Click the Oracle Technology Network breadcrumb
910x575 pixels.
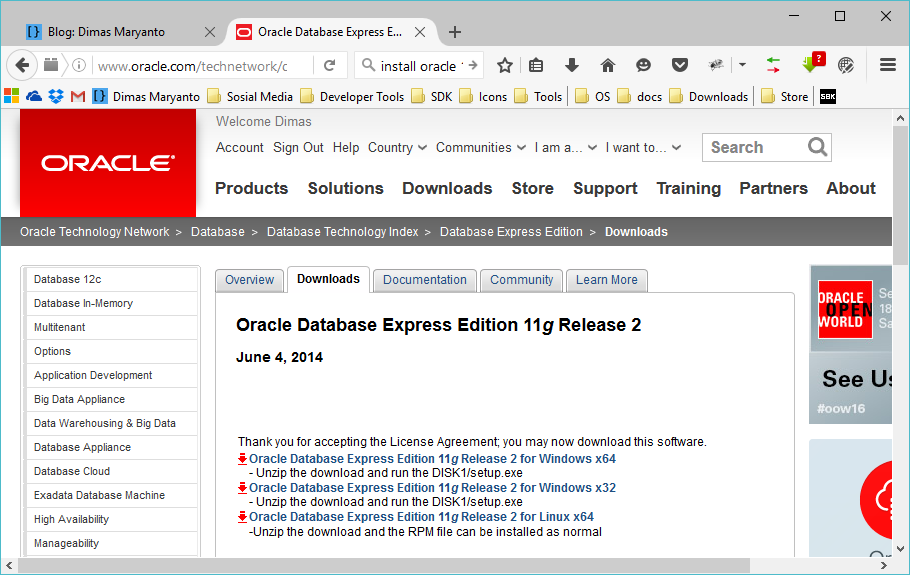[95, 232]
